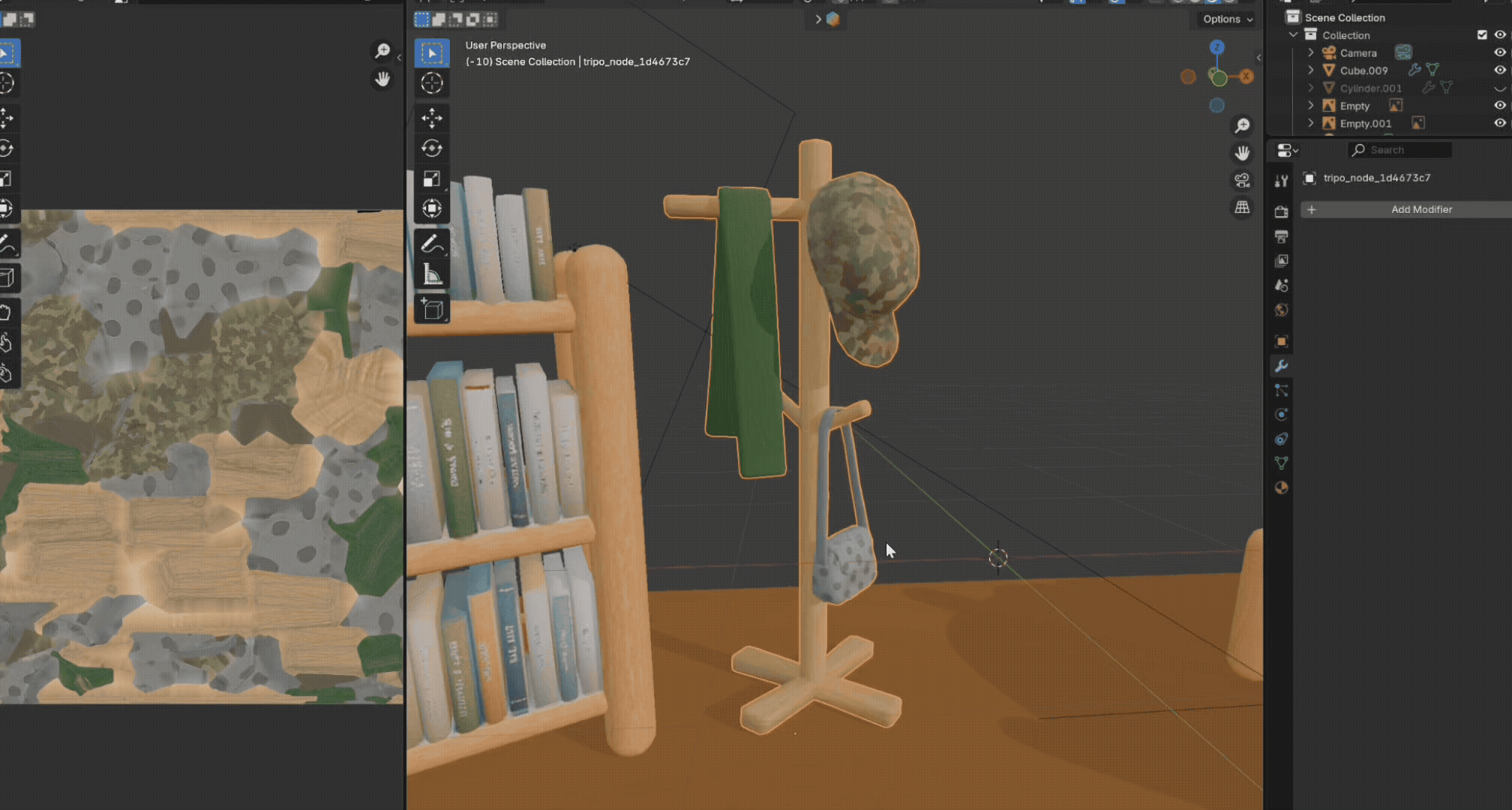Viewport: 1512px width, 810px height.
Task: Toggle camera view in the viewport
Action: [1242, 180]
